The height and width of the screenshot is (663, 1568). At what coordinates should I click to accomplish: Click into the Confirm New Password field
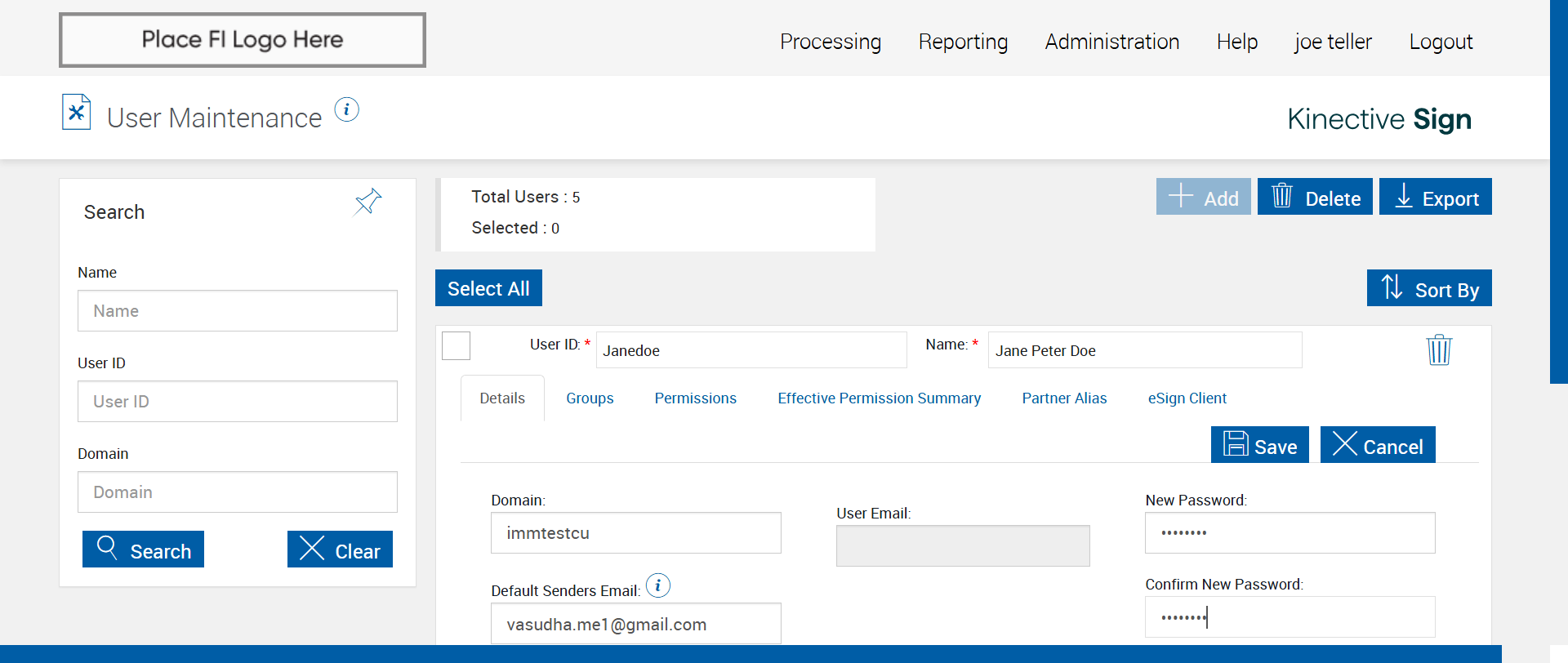pos(1289,617)
